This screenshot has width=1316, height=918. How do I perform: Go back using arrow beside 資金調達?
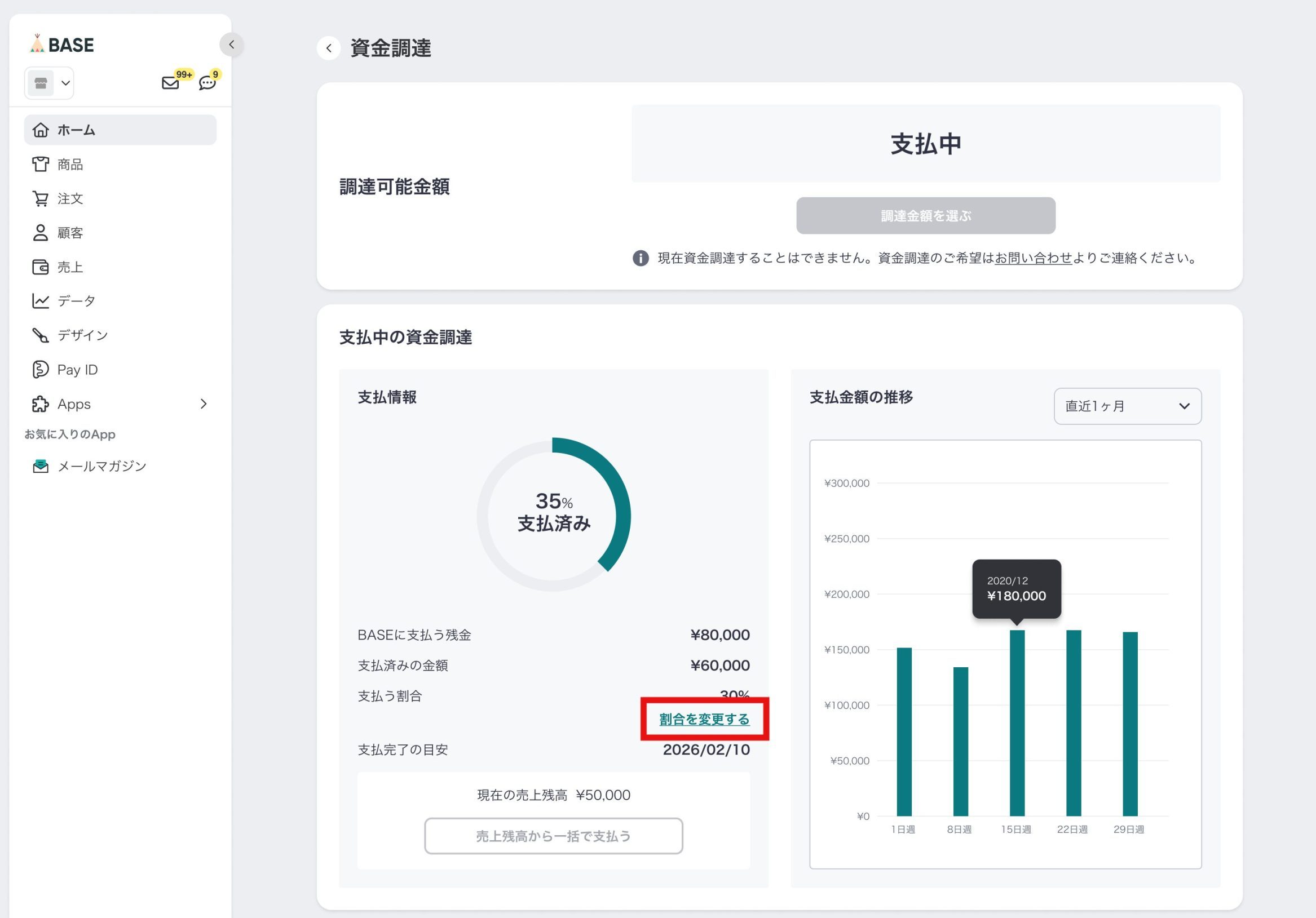328,48
